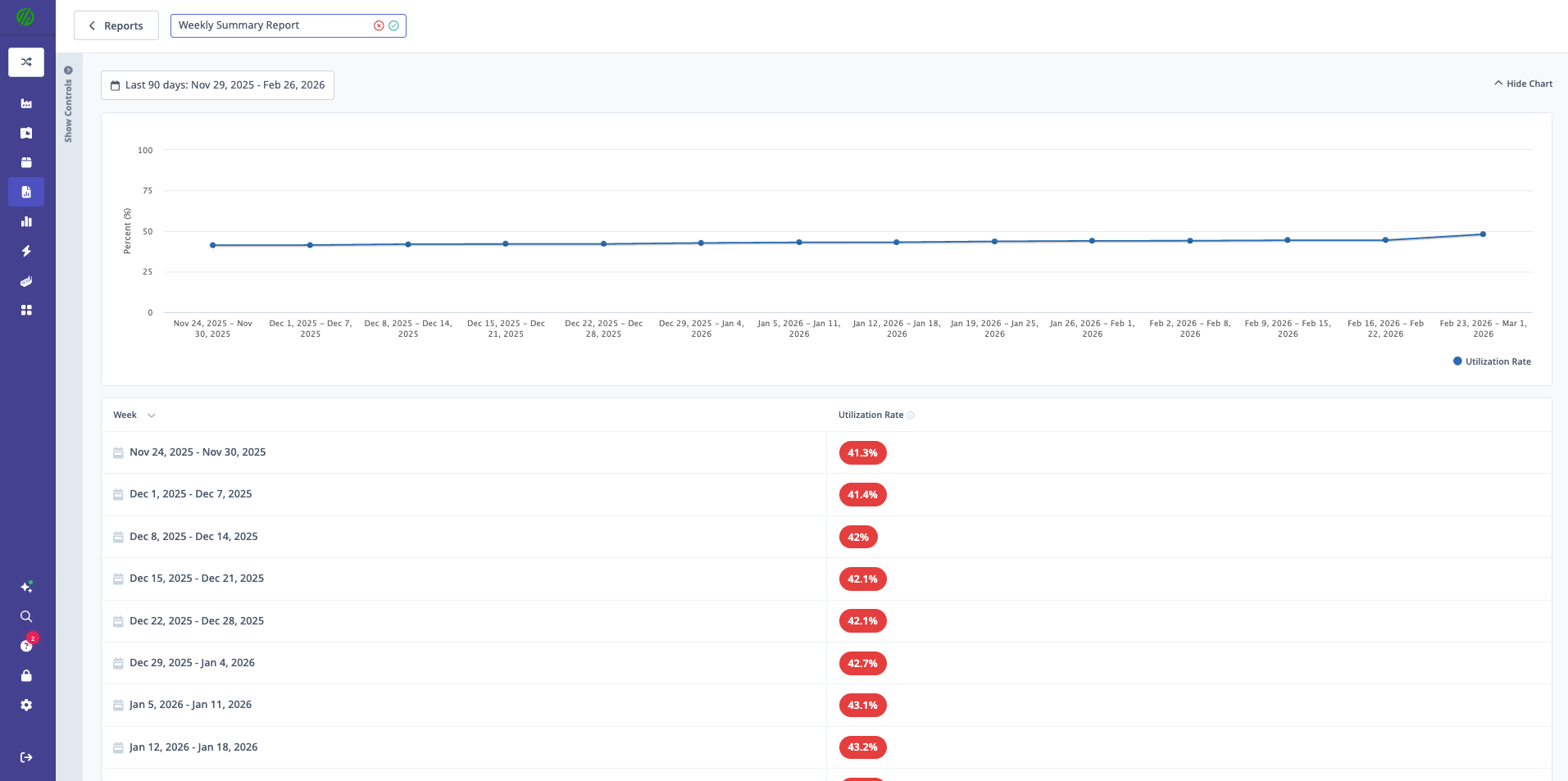Click the logout icon at sidebar bottom
Viewport: 1568px width, 781px height.
tap(26, 757)
